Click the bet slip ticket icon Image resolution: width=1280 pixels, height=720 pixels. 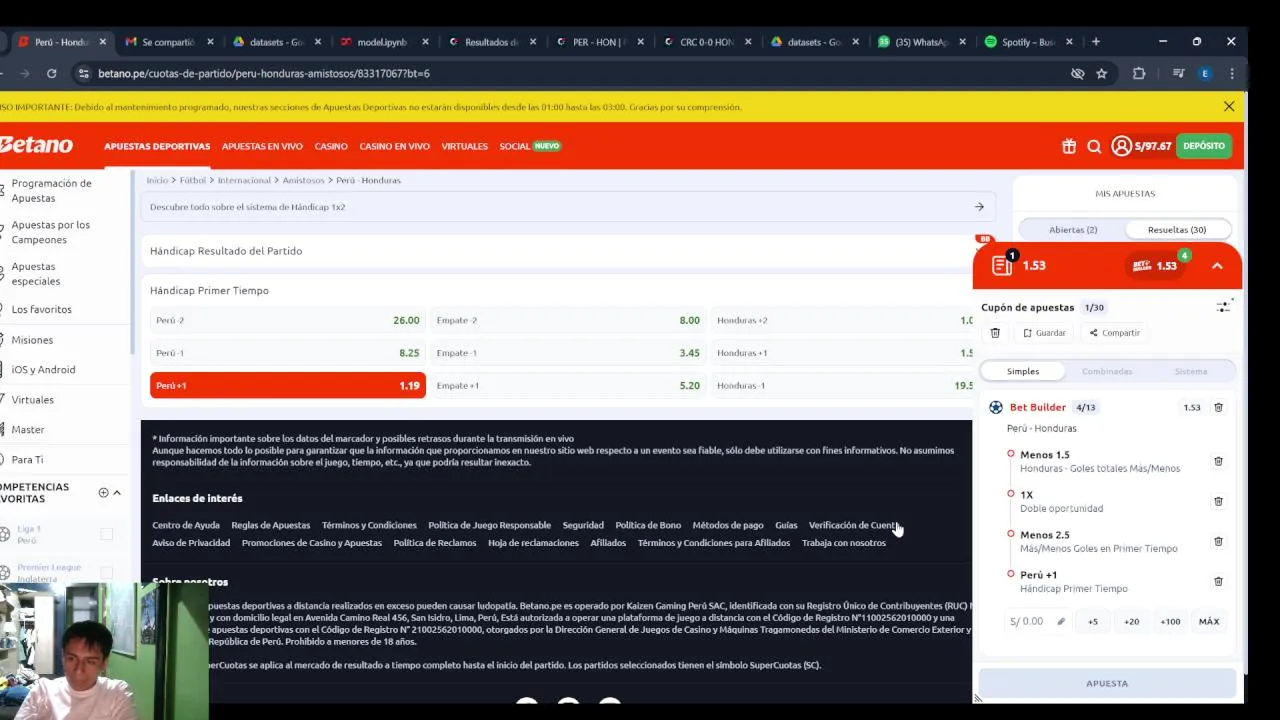coord(1002,265)
